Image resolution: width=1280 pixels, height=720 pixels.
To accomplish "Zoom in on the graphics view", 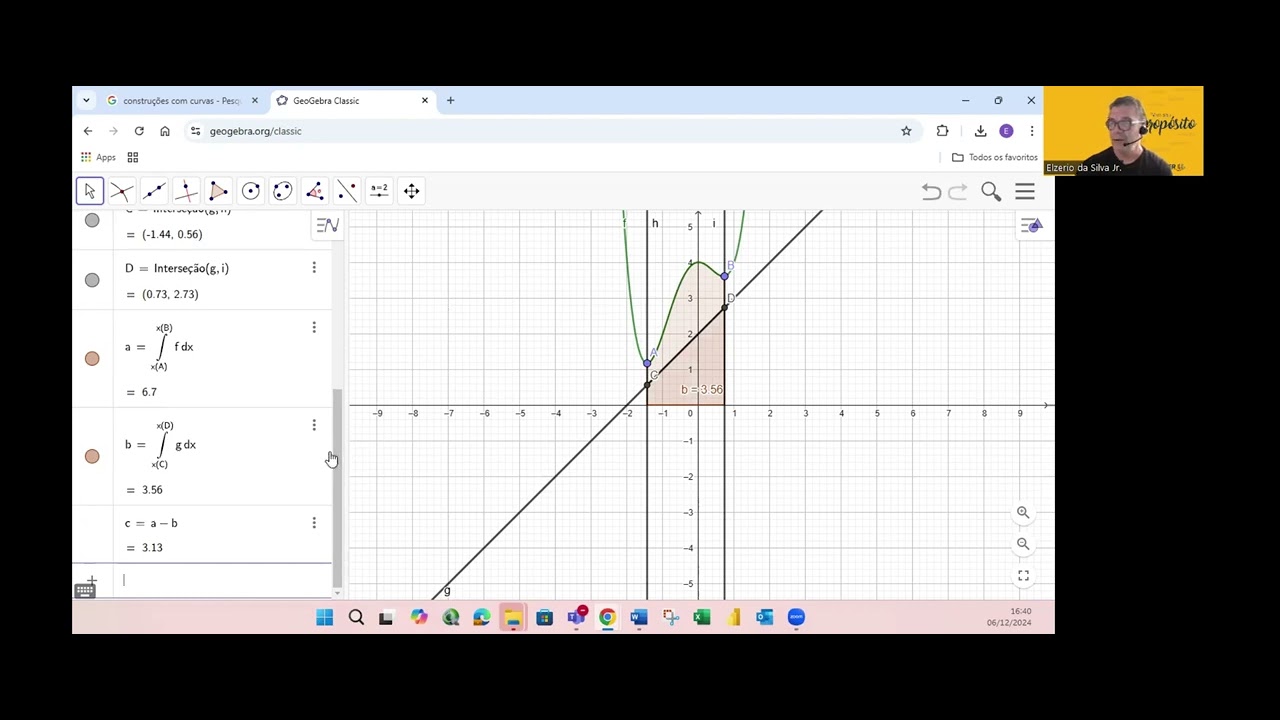I will [1023, 512].
